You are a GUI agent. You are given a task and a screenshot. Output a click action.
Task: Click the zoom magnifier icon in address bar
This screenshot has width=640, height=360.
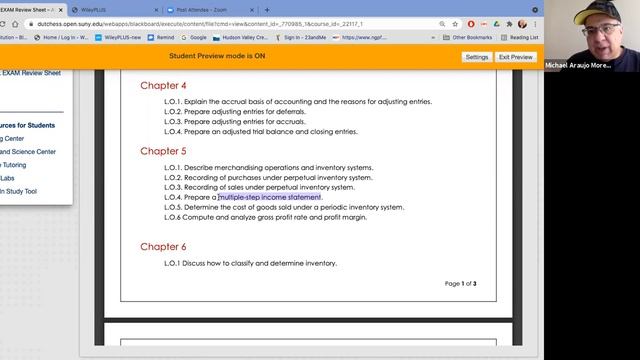coord(442,24)
